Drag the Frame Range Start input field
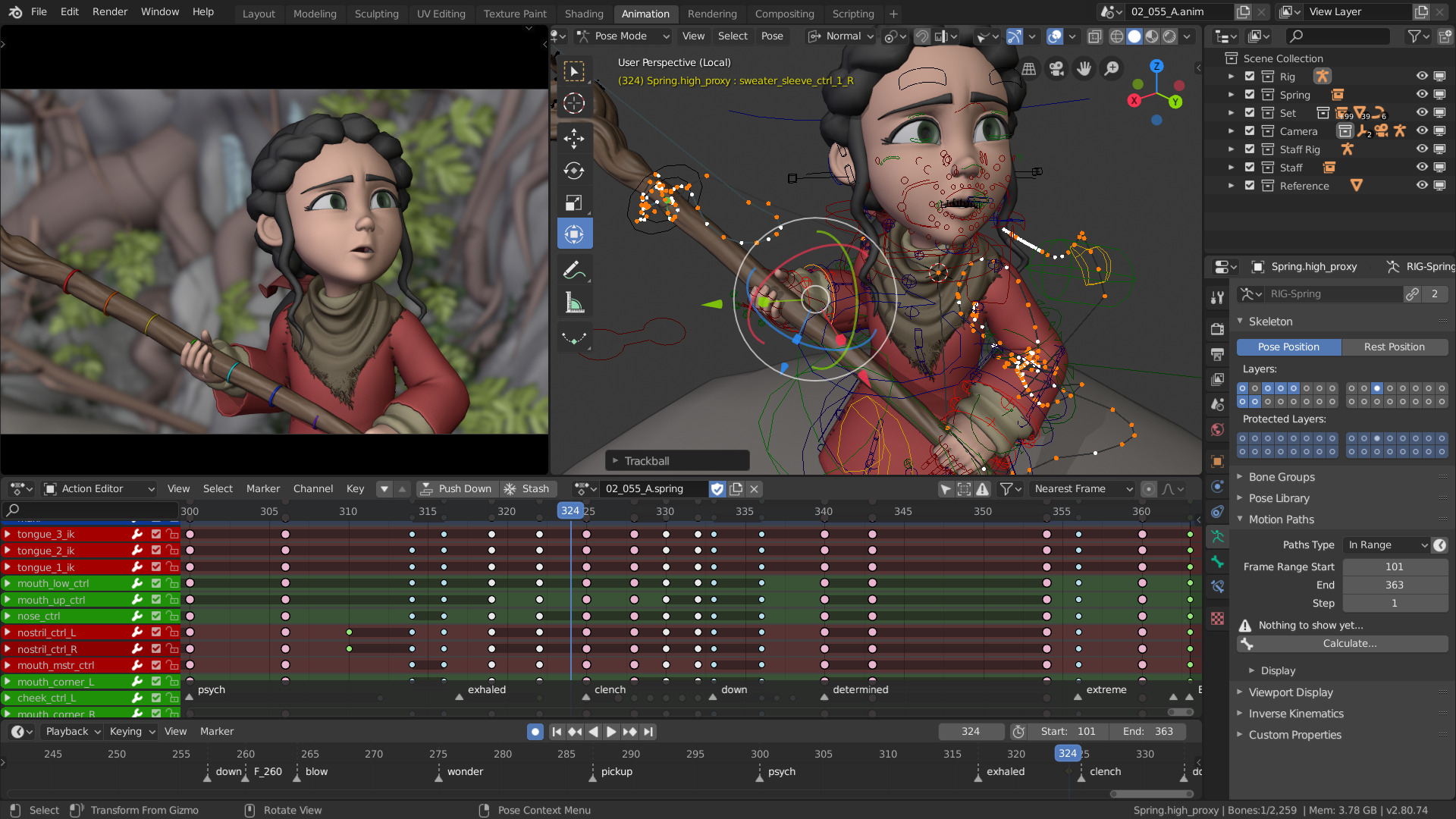 point(1394,567)
